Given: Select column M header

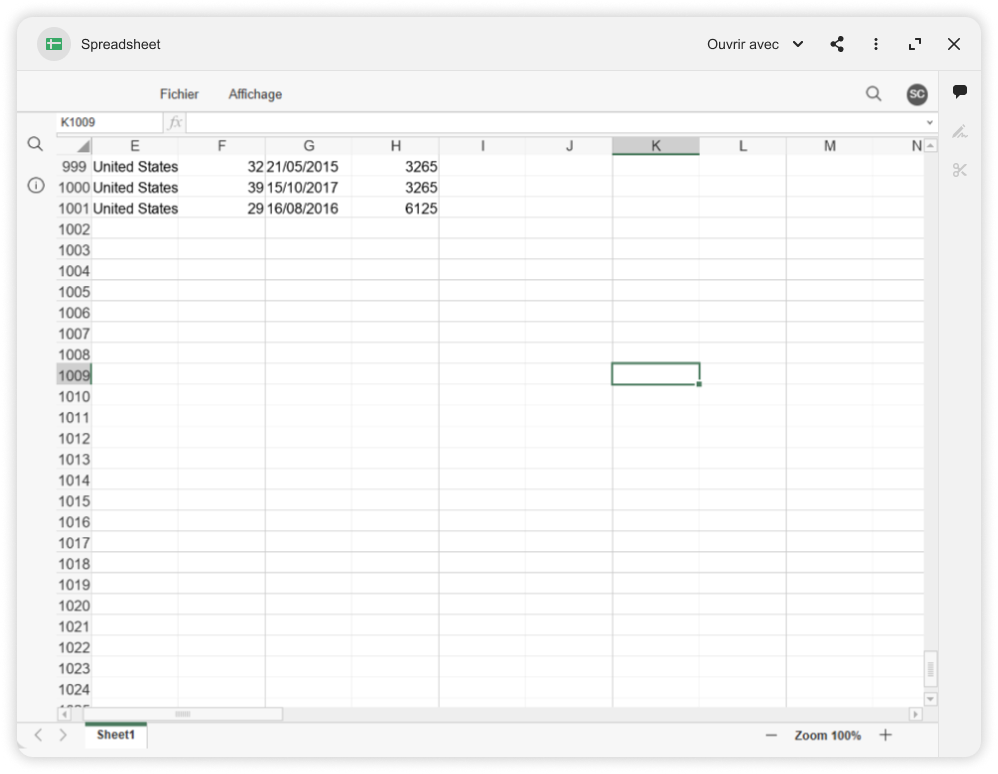Looking at the screenshot, I should pyautogui.click(x=829, y=146).
